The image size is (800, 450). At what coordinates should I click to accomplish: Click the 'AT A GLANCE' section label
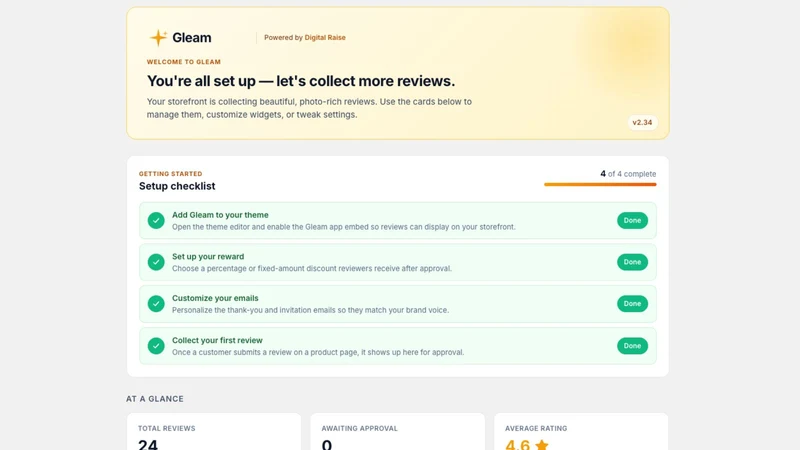pos(155,399)
